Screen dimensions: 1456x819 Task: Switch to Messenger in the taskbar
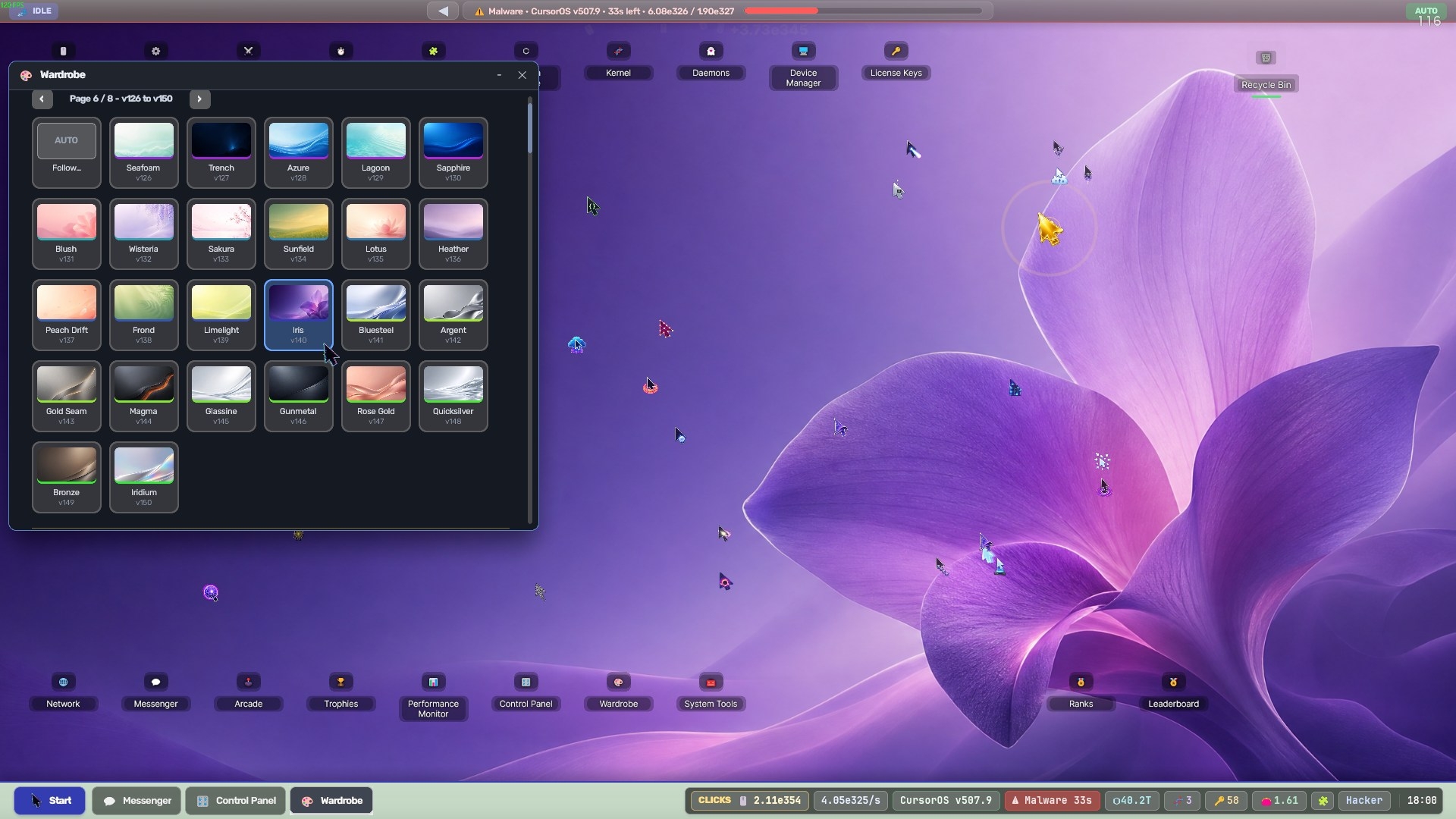pyautogui.click(x=137, y=801)
